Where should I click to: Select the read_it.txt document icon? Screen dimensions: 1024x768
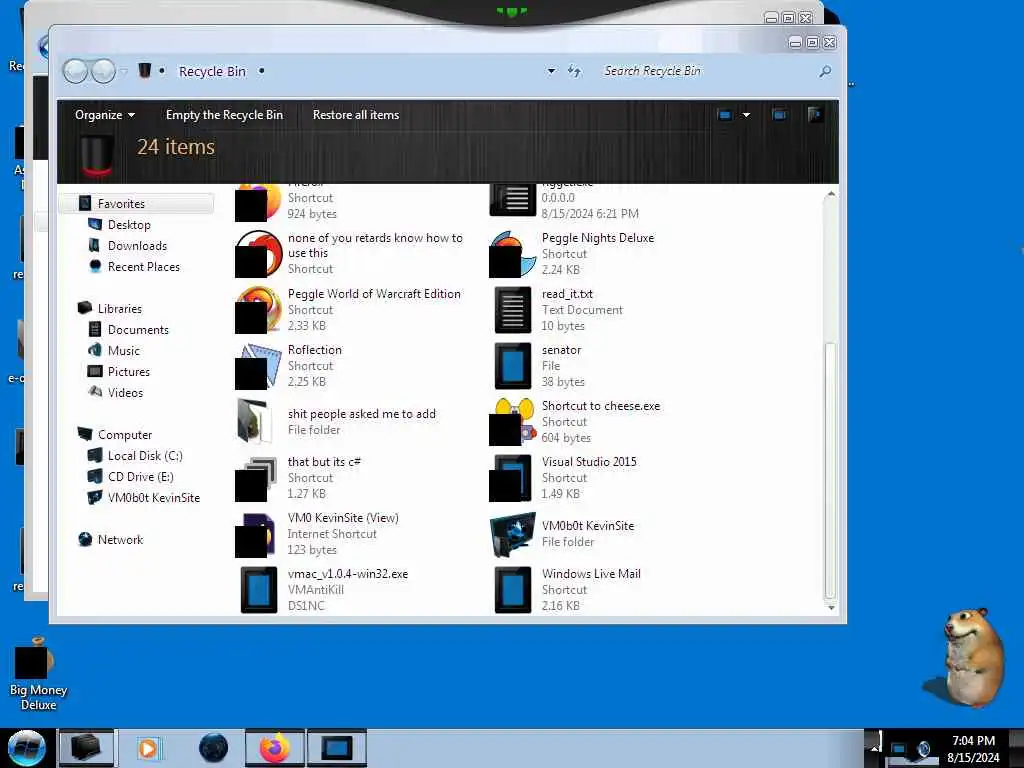[x=513, y=310]
